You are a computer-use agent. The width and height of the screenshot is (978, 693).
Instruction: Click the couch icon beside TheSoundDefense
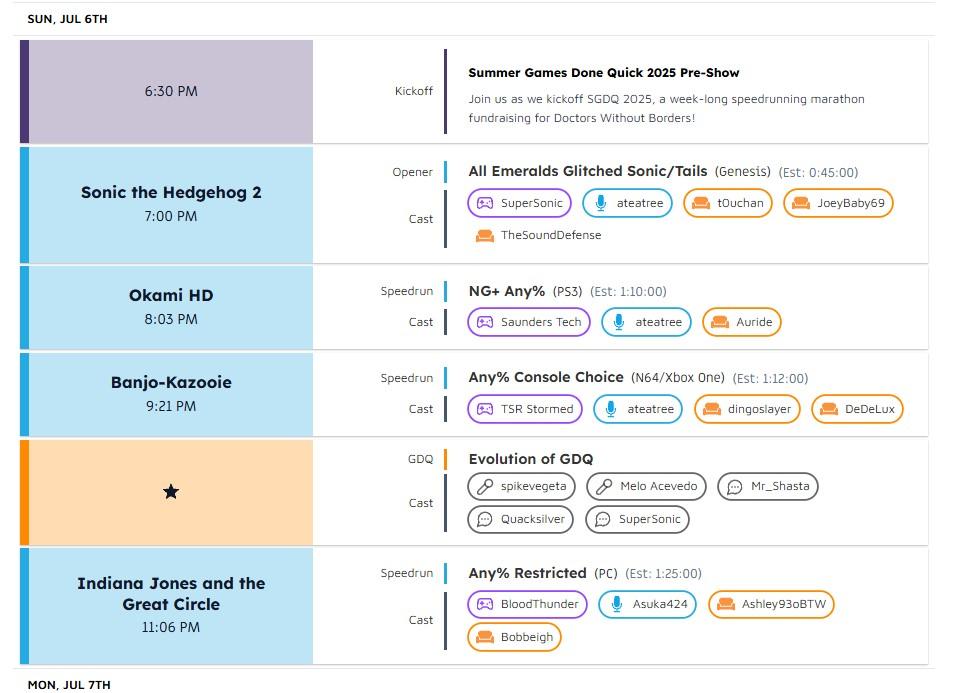tap(485, 235)
